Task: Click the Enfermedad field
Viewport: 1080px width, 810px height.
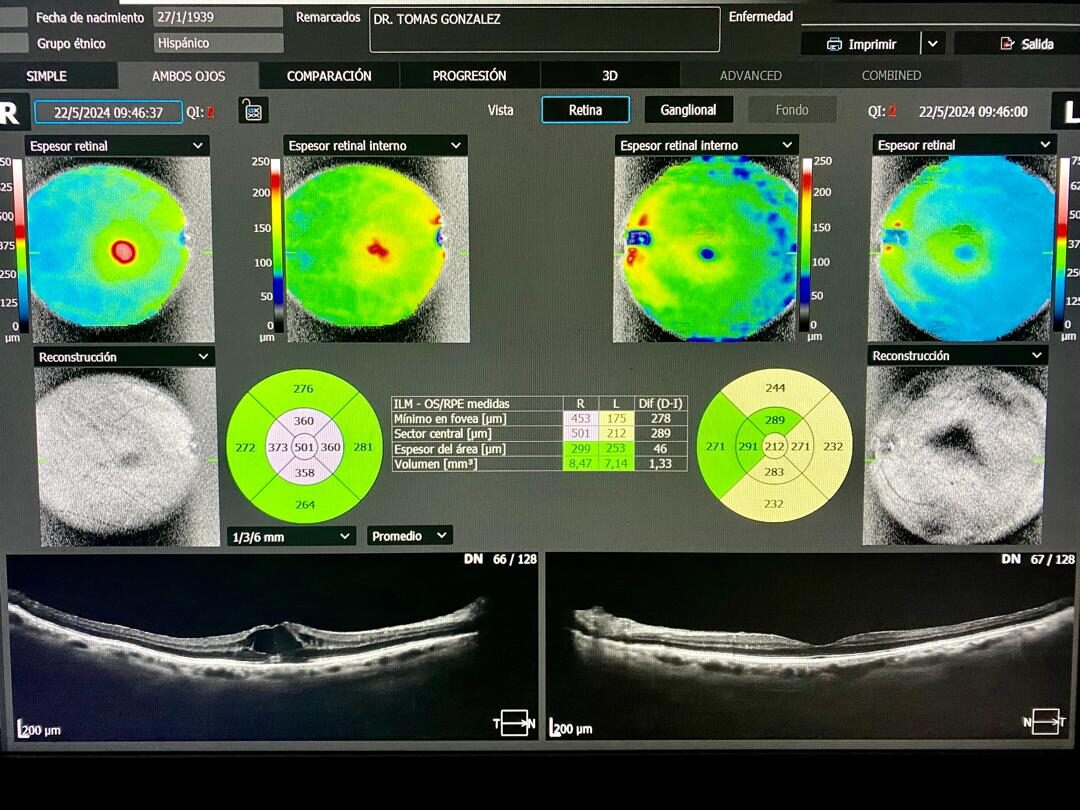Action: click(940, 17)
